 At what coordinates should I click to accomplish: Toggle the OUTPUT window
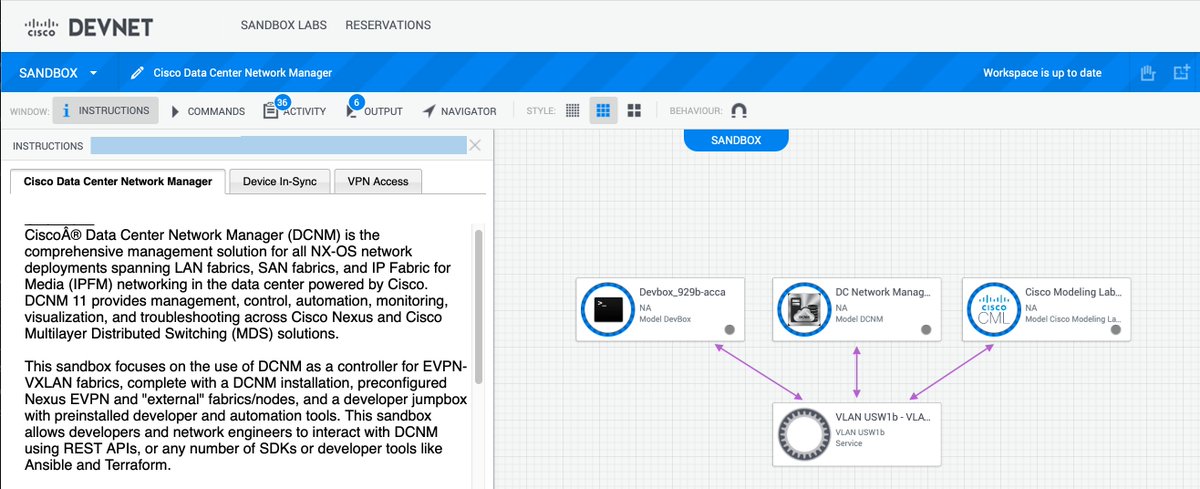[x=374, y=111]
